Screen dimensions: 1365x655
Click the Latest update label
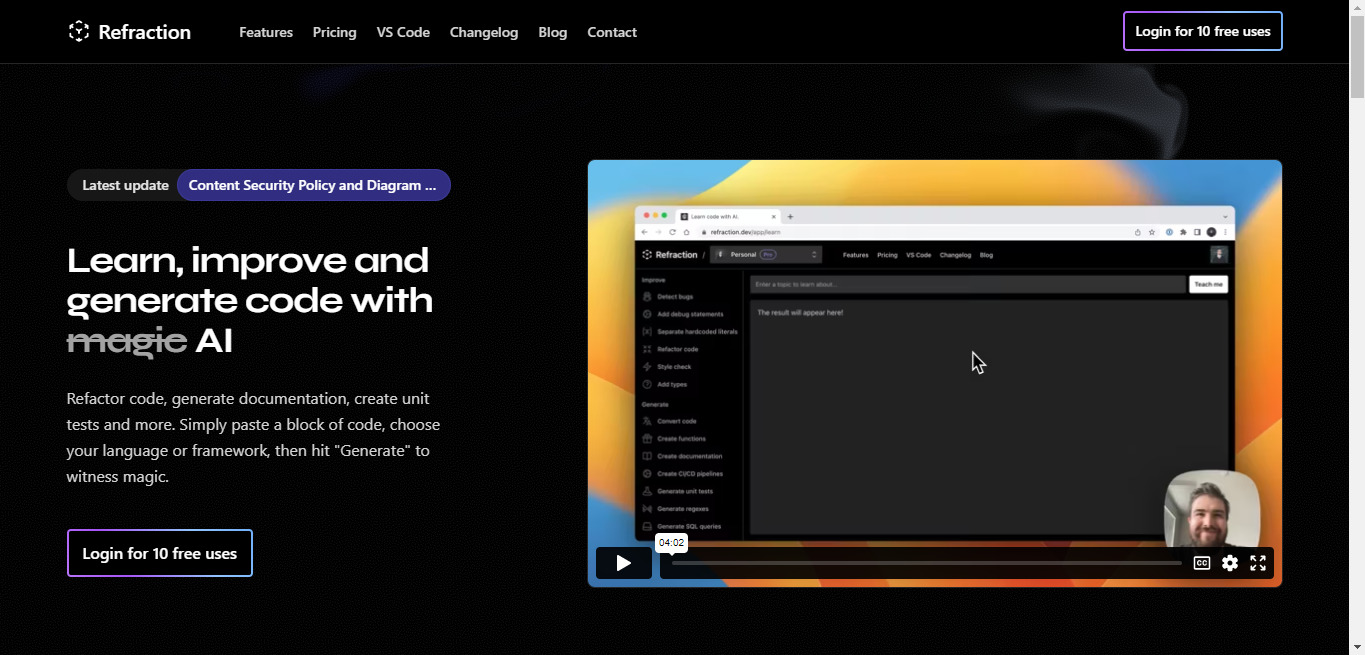pos(125,185)
